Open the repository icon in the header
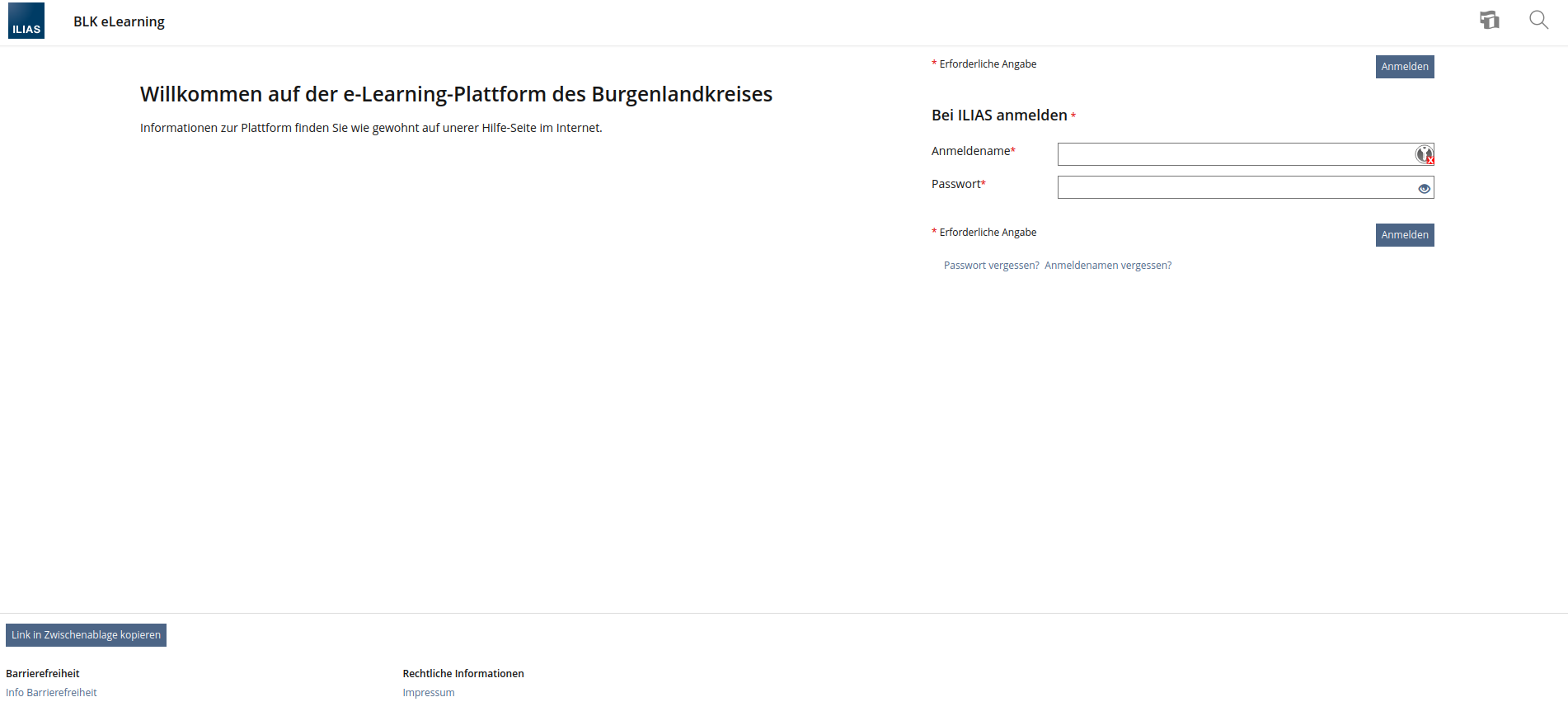Screen dimensions: 1568x716 tap(1489, 21)
